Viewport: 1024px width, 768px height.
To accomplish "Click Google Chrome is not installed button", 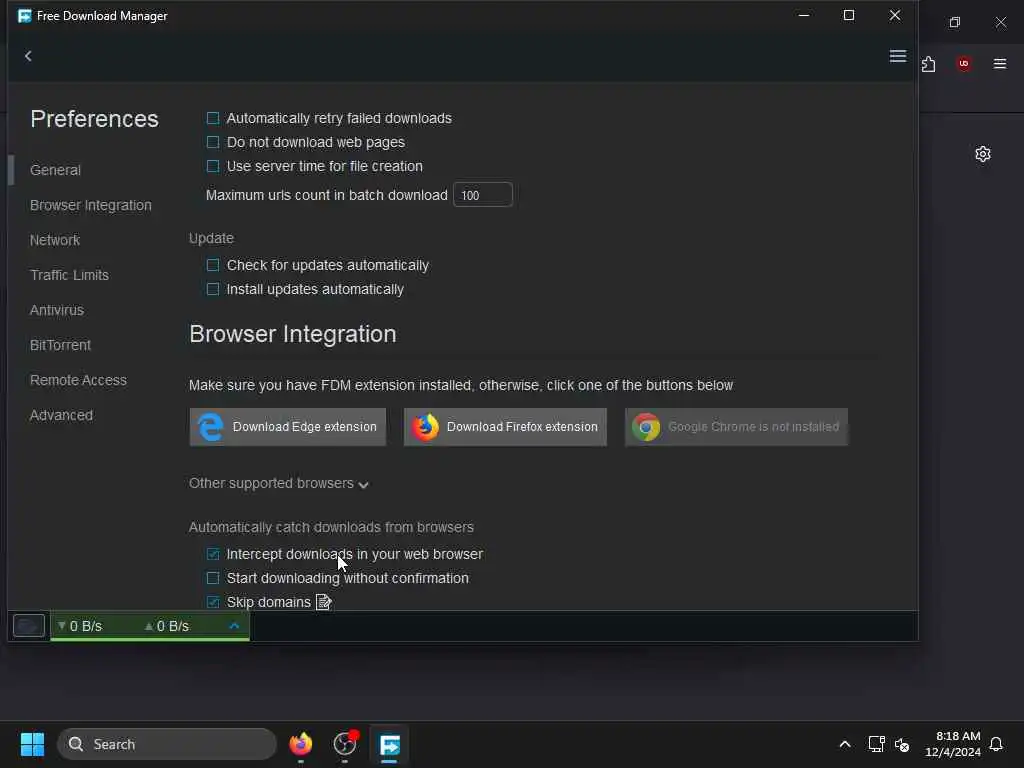I will tap(736, 427).
